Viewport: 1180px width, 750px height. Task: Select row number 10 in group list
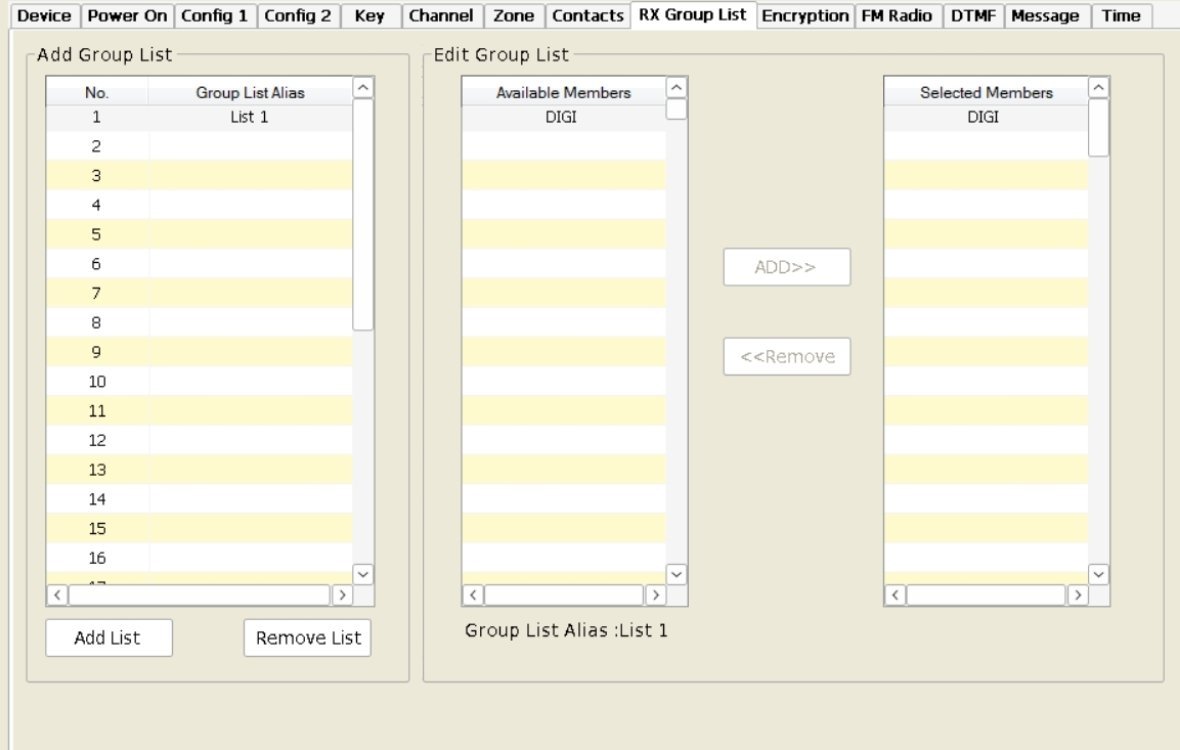pyautogui.click(x=199, y=381)
